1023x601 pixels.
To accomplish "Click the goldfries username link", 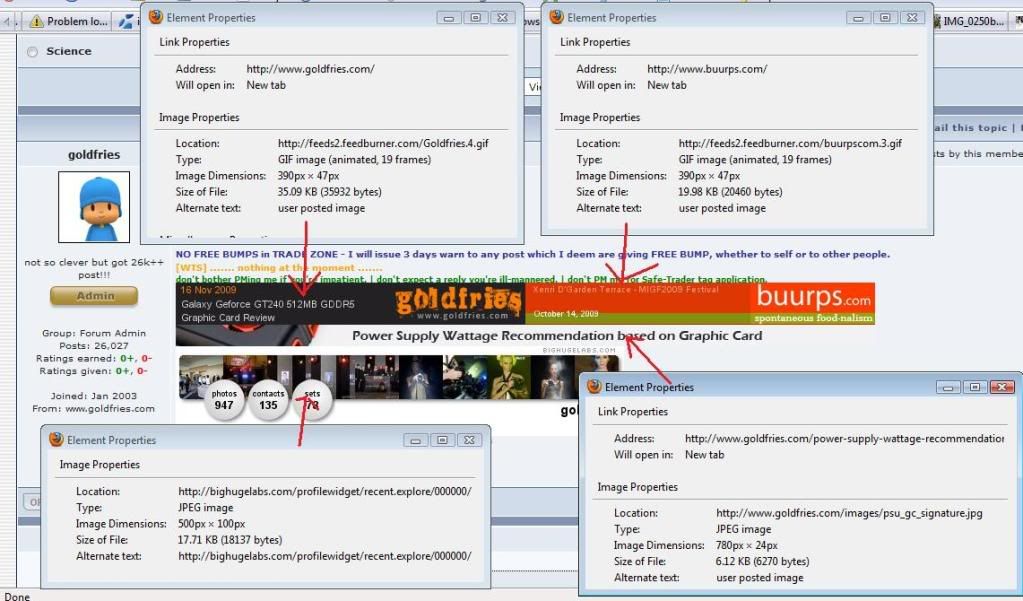I will click(93, 155).
